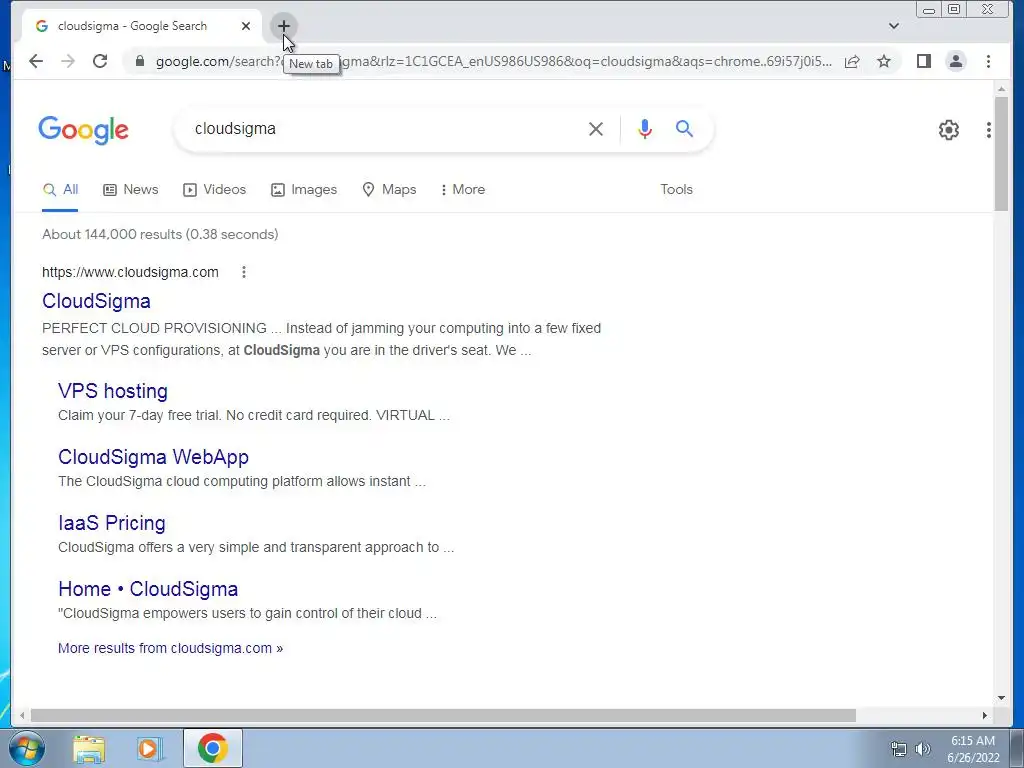Image resolution: width=1024 pixels, height=768 pixels.
Task: Go back to previous page
Action: pyautogui.click(x=36, y=61)
